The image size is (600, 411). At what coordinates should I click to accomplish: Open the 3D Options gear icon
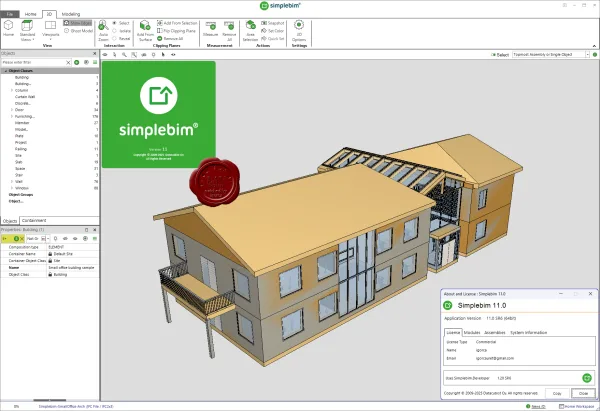click(299, 25)
